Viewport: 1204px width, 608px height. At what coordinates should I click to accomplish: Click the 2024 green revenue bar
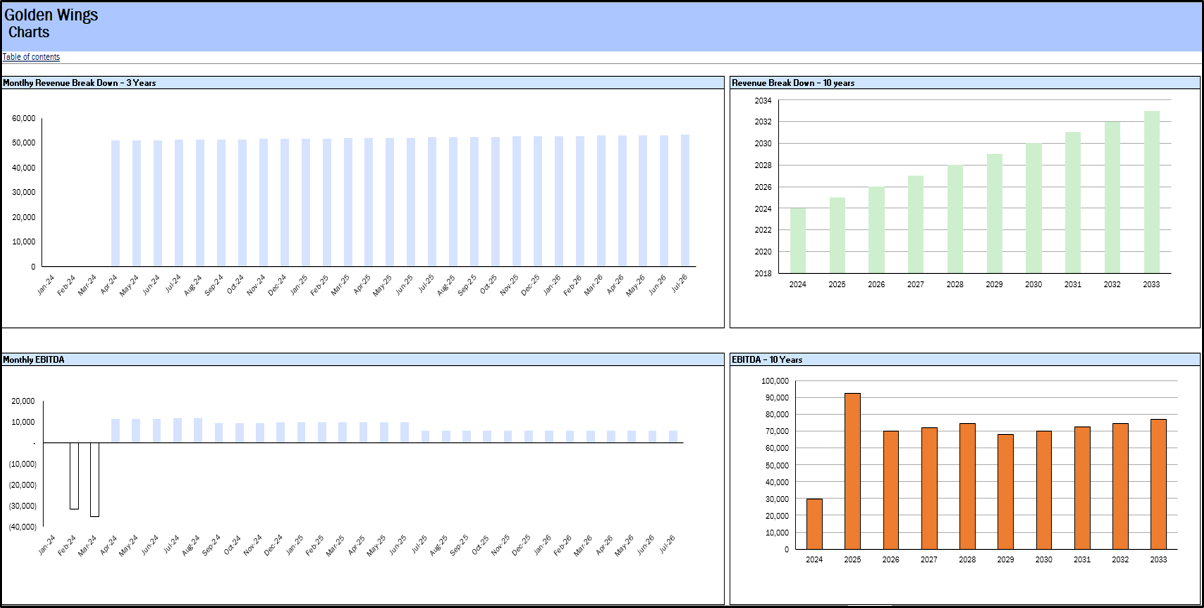(798, 240)
